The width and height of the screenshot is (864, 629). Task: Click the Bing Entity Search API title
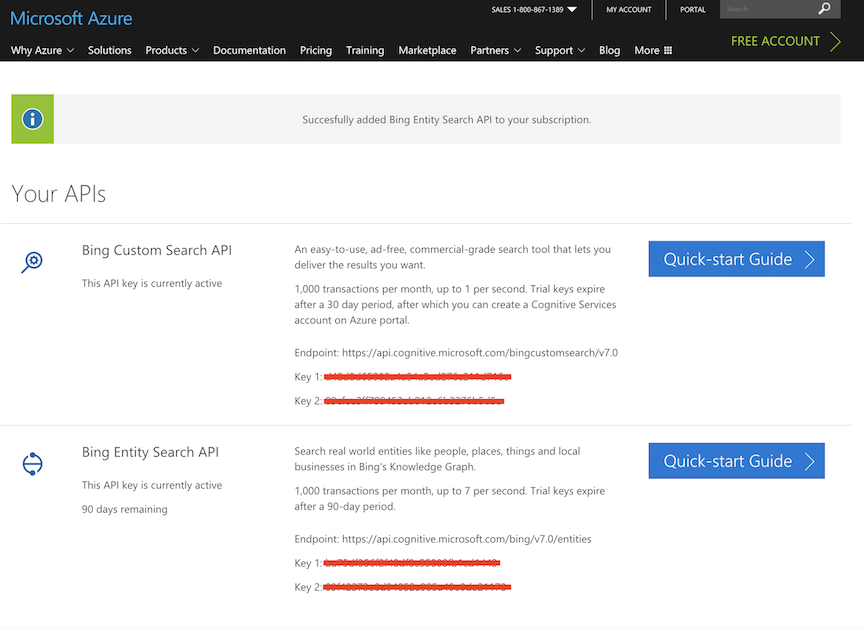point(150,452)
